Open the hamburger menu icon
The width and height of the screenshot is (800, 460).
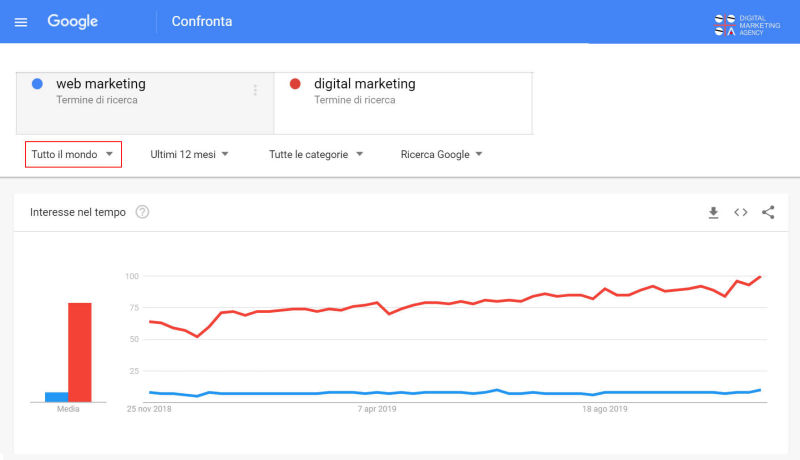(21, 22)
